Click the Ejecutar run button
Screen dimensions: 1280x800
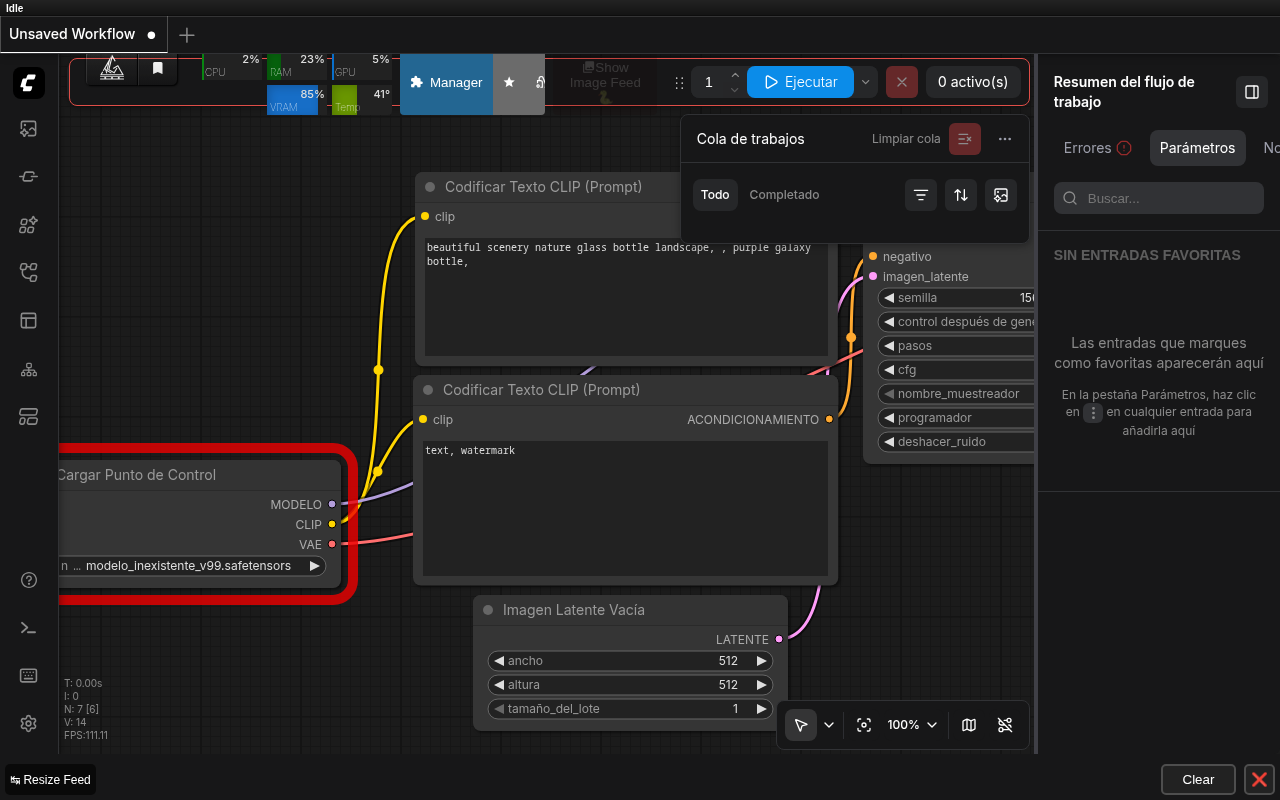(800, 82)
